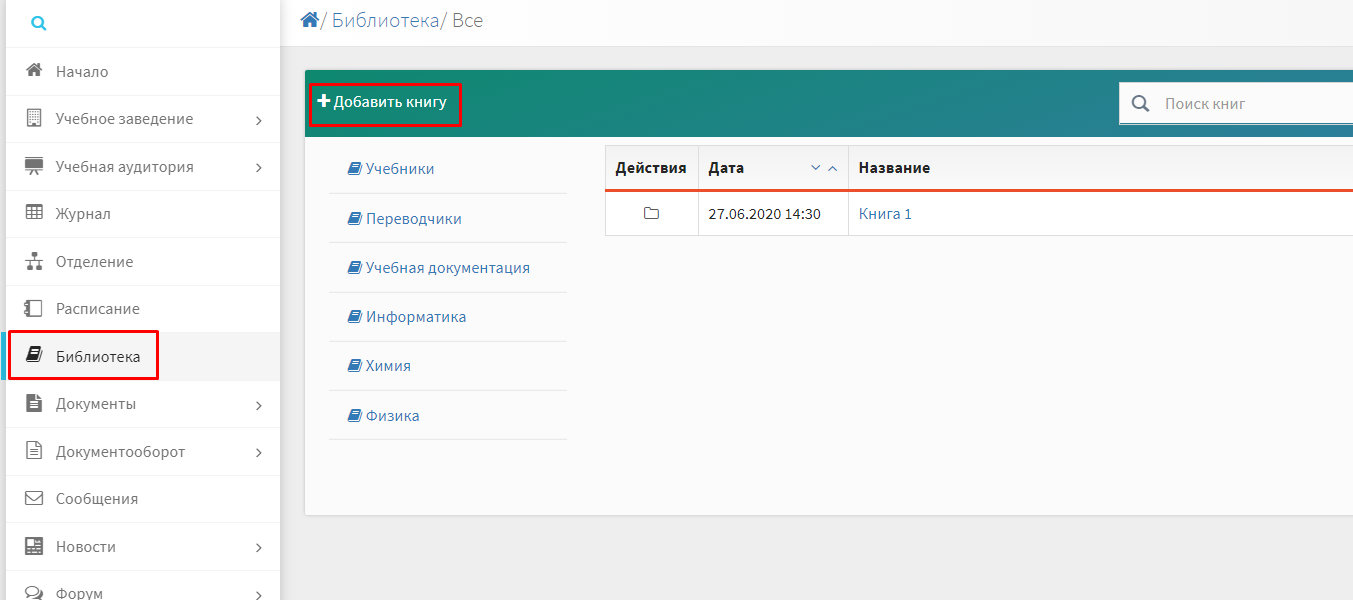Open the Документы menu item label
Screen dimensions: 1353x600
[x=96, y=404]
